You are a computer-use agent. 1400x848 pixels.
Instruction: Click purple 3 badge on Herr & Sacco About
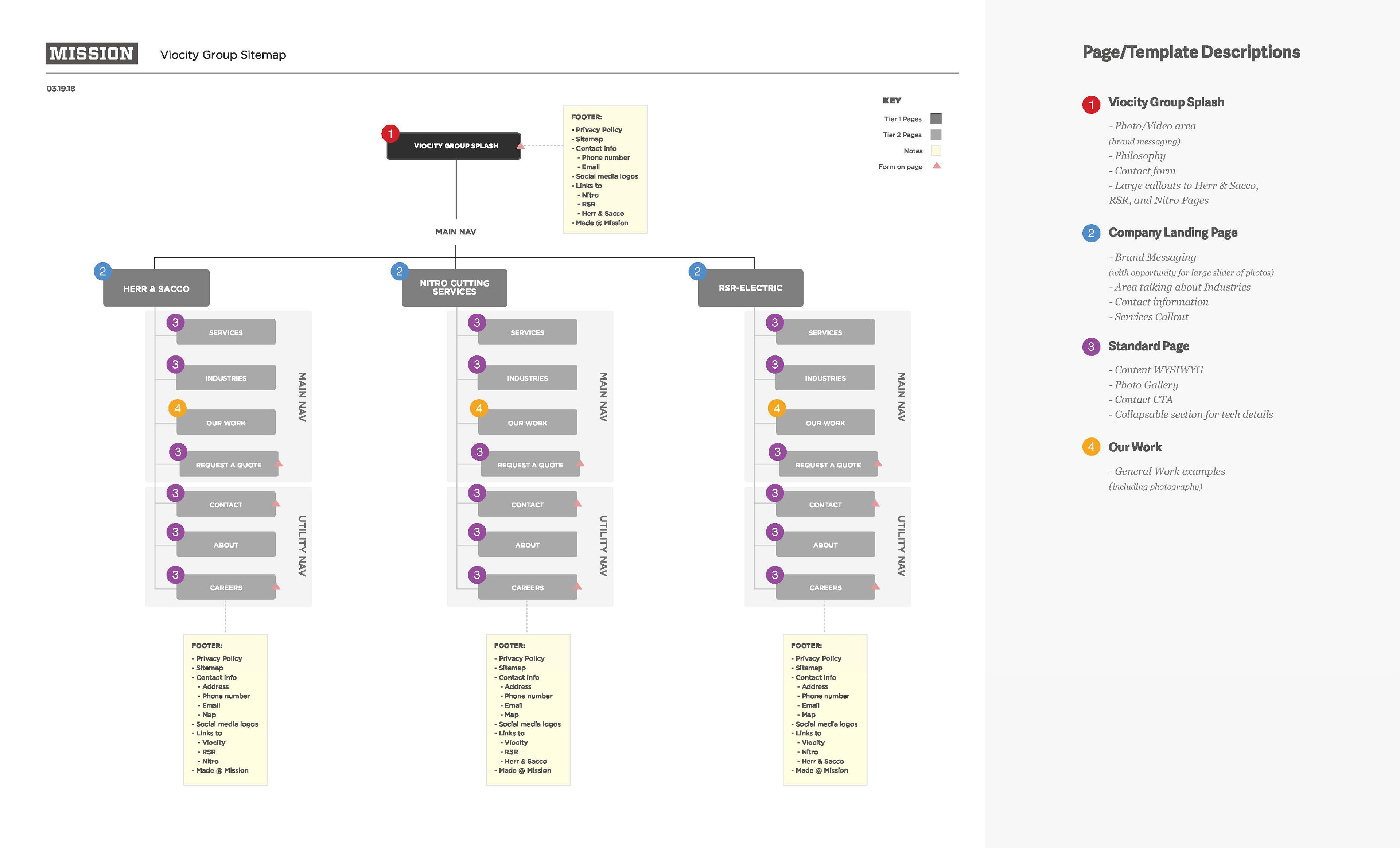coord(175,532)
